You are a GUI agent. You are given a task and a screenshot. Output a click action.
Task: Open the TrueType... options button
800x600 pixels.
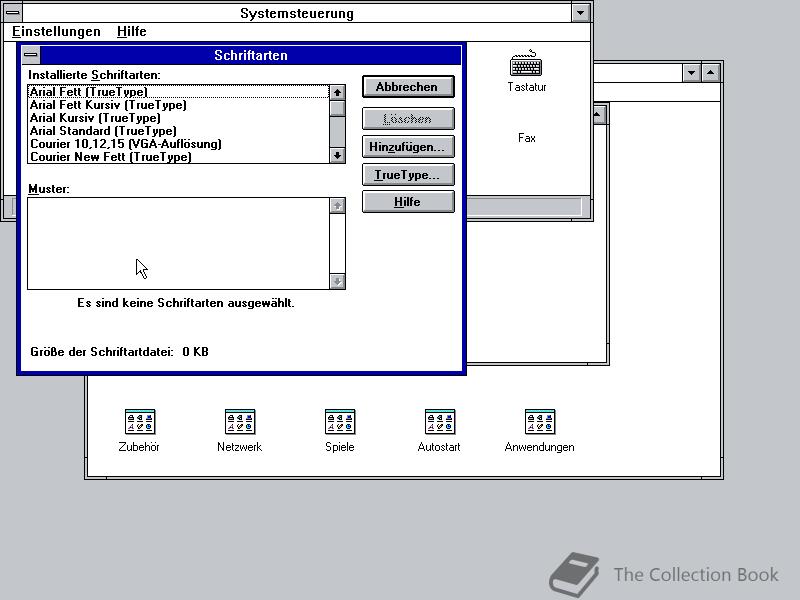tap(408, 175)
